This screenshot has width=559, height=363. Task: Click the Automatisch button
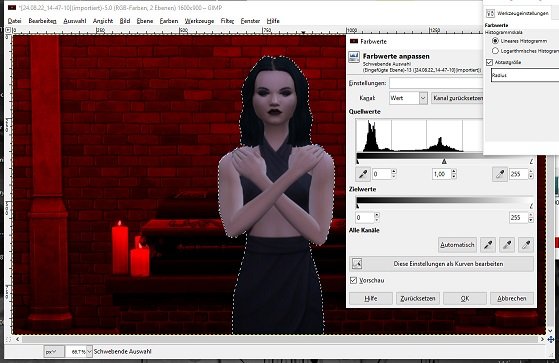click(457, 245)
